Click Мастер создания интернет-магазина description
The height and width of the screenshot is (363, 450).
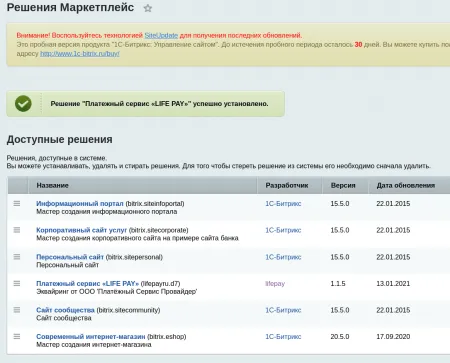(94, 345)
